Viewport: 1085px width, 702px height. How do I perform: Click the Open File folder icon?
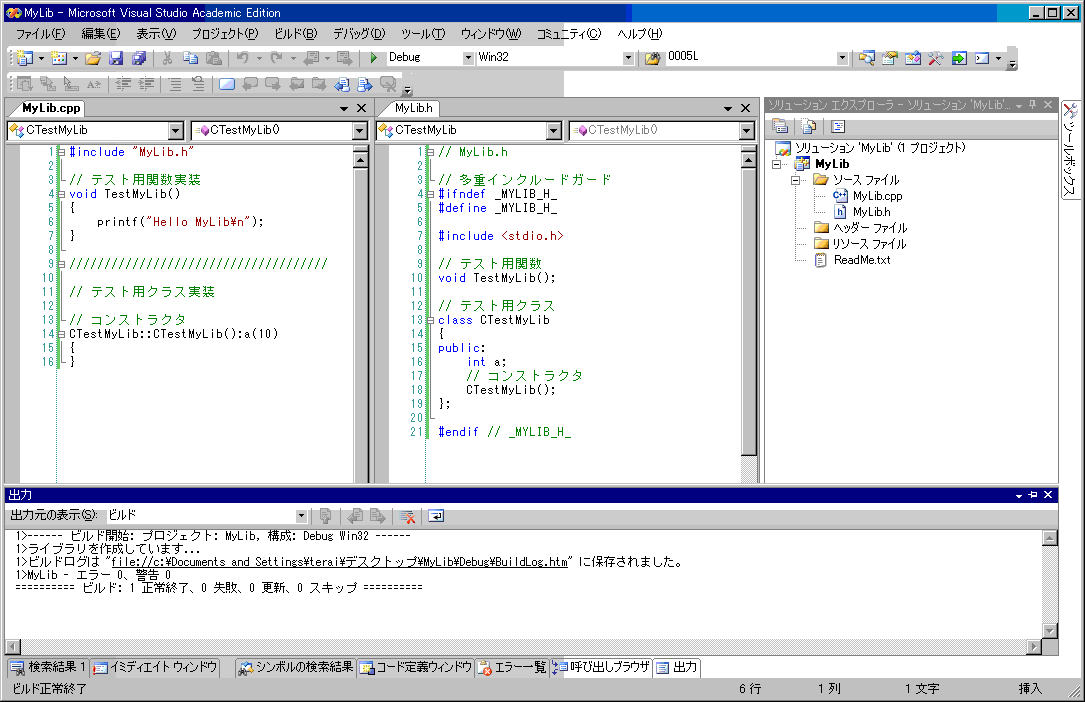pos(93,58)
